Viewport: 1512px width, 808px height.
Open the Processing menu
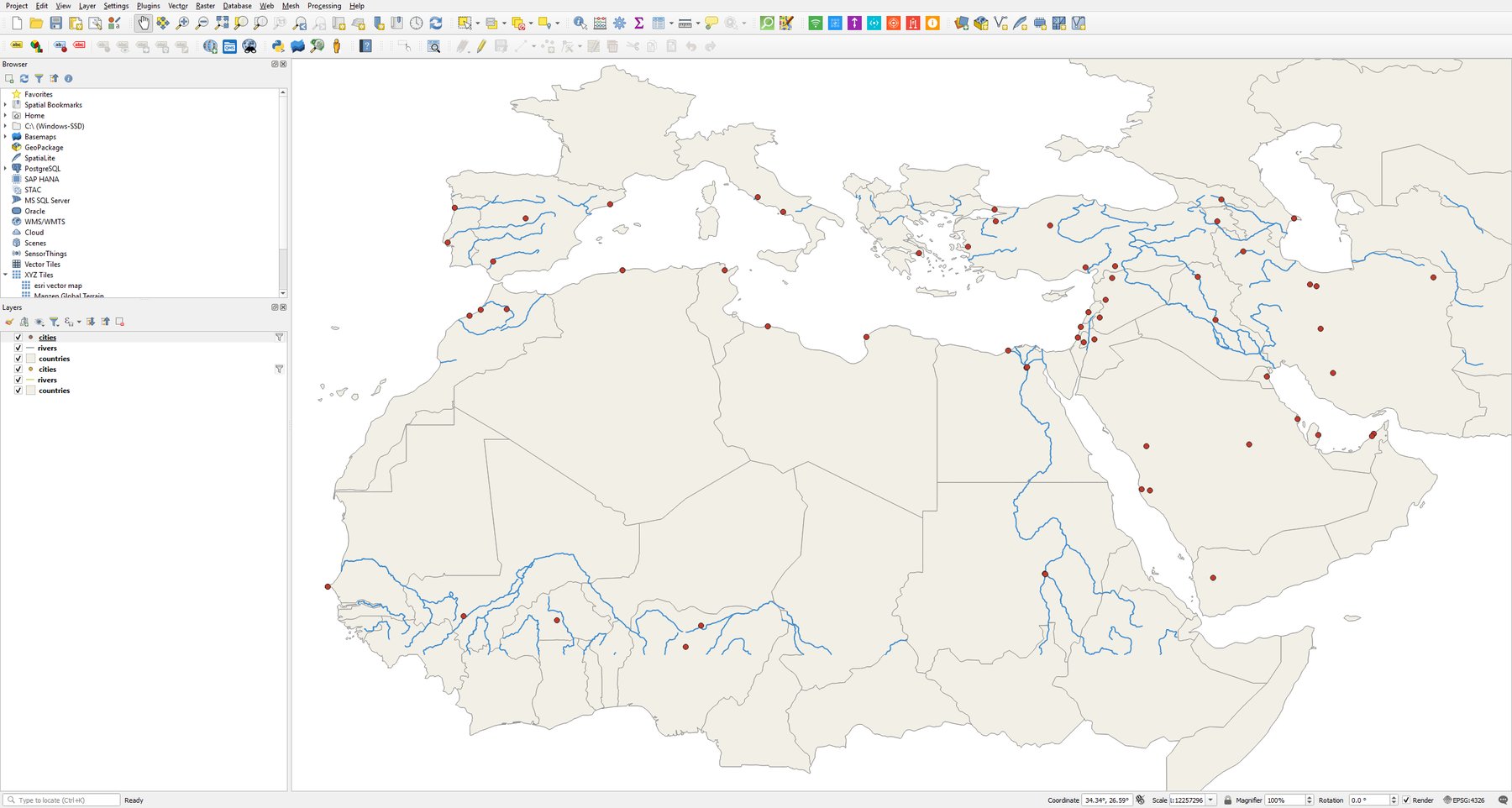[x=324, y=6]
